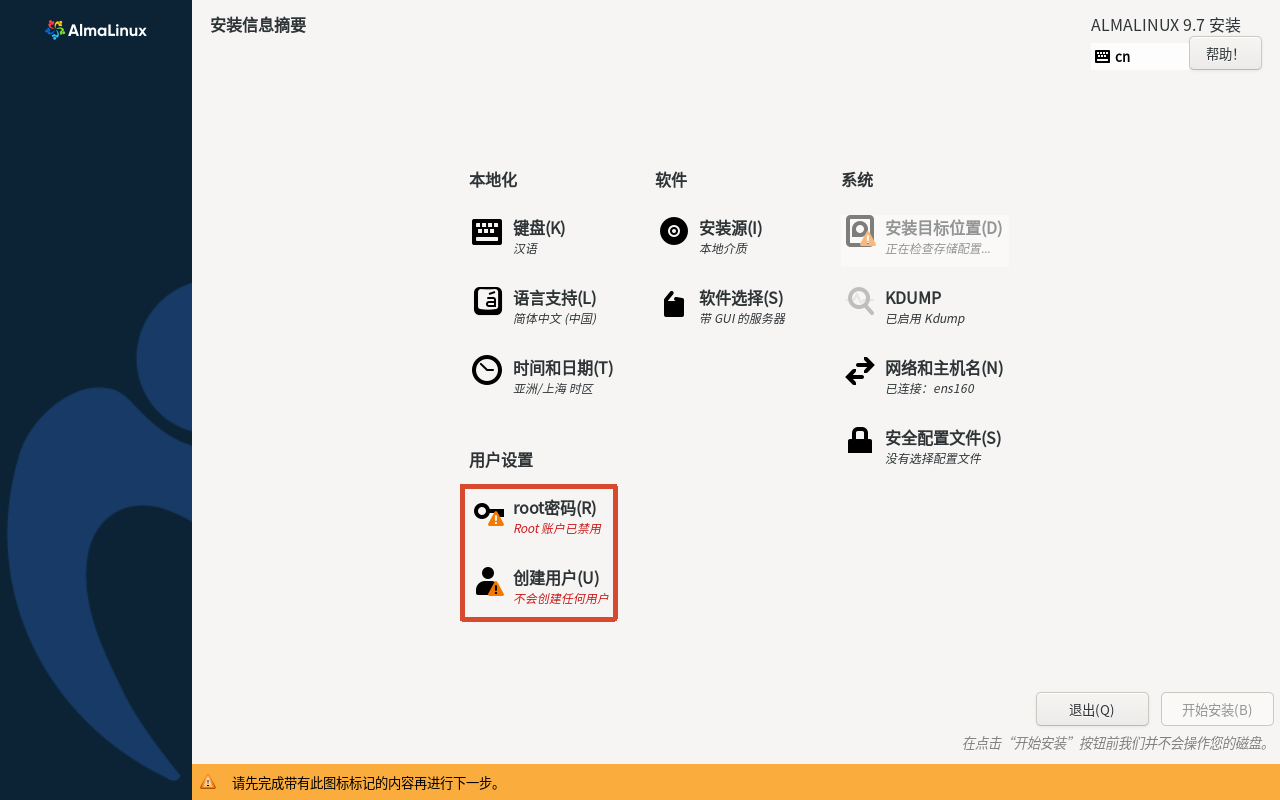Viewport: 1280px width, 800px height.
Task: Open 语言支持(L) language support
Action: tap(535, 307)
